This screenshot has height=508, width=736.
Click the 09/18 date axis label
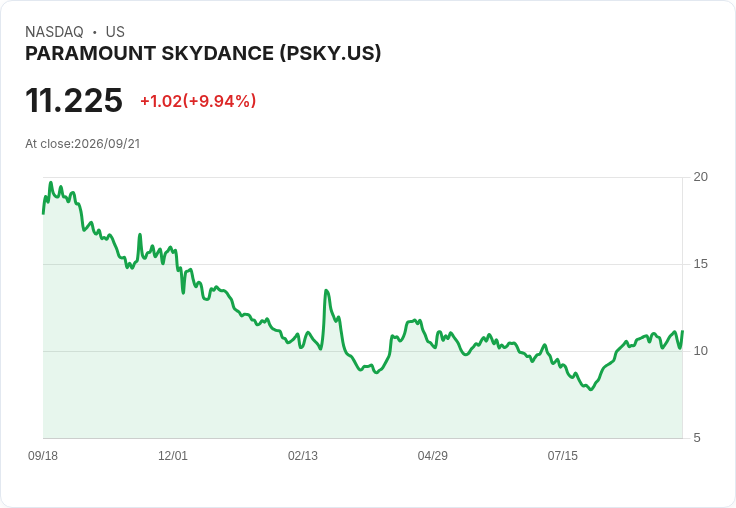pos(43,456)
